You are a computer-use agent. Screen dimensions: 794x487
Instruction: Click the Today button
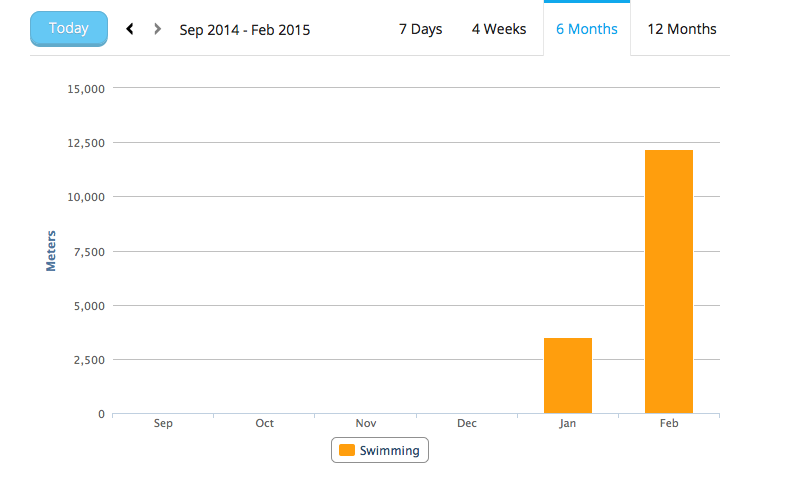point(69,29)
